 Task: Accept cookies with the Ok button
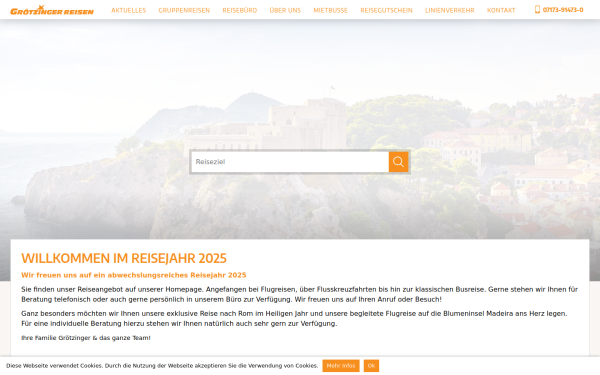tap(371, 366)
